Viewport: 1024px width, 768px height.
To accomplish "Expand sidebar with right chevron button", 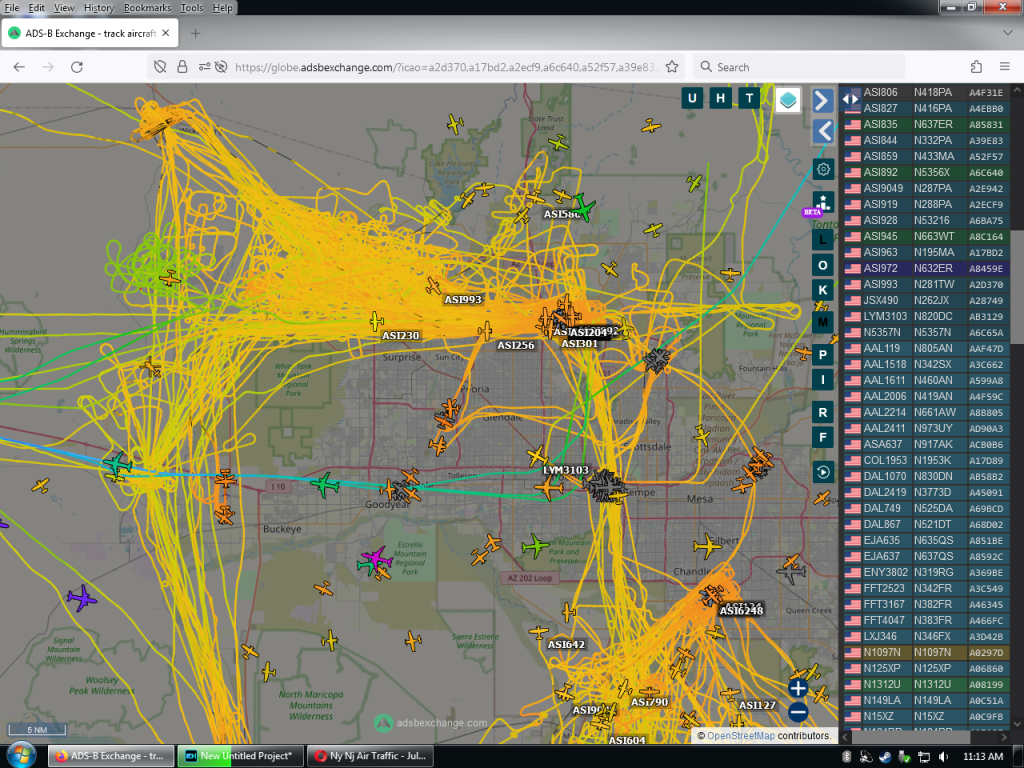I will [x=823, y=100].
